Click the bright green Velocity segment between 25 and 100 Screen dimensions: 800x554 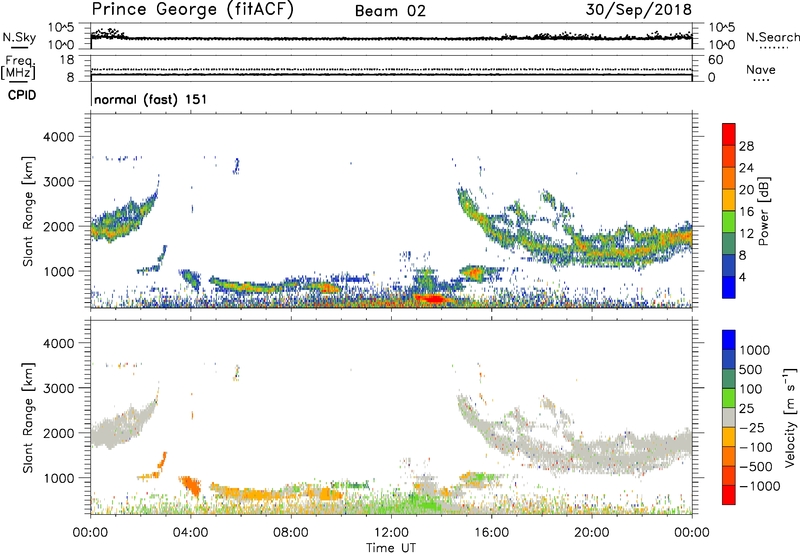click(x=729, y=397)
